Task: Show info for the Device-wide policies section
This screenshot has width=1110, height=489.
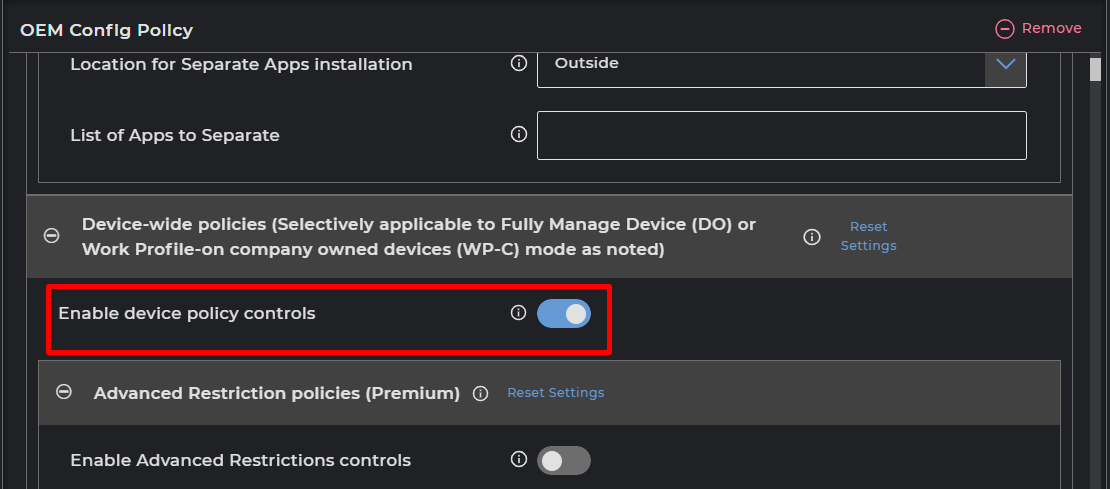Action: pyautogui.click(x=812, y=237)
